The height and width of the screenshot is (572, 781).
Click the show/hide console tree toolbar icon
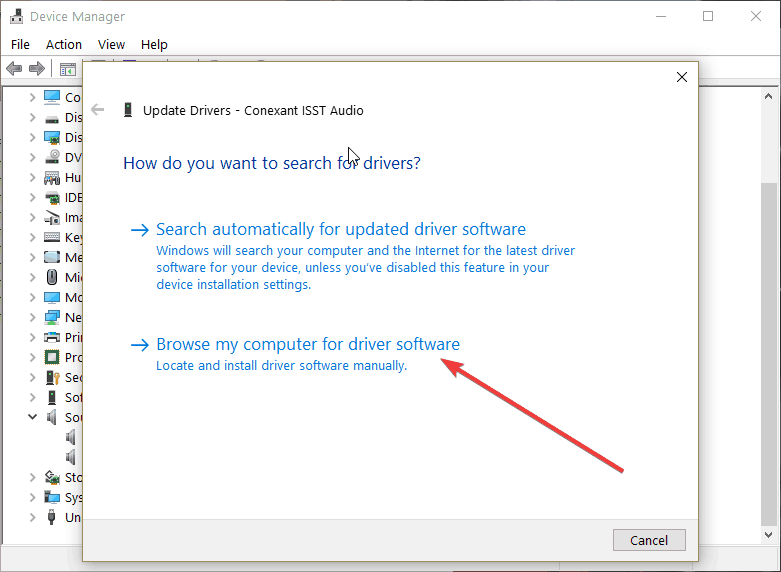(67, 69)
